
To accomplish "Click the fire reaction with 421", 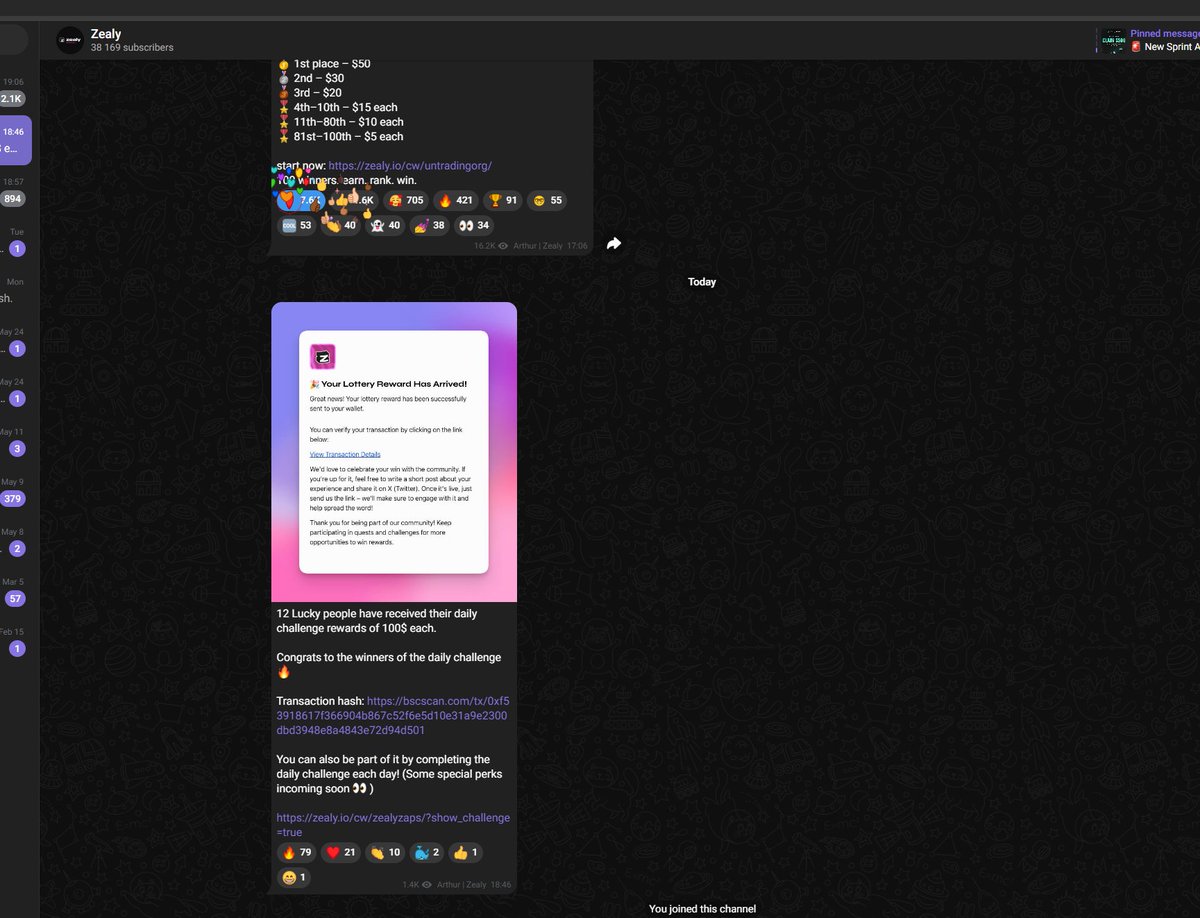I will [x=456, y=200].
